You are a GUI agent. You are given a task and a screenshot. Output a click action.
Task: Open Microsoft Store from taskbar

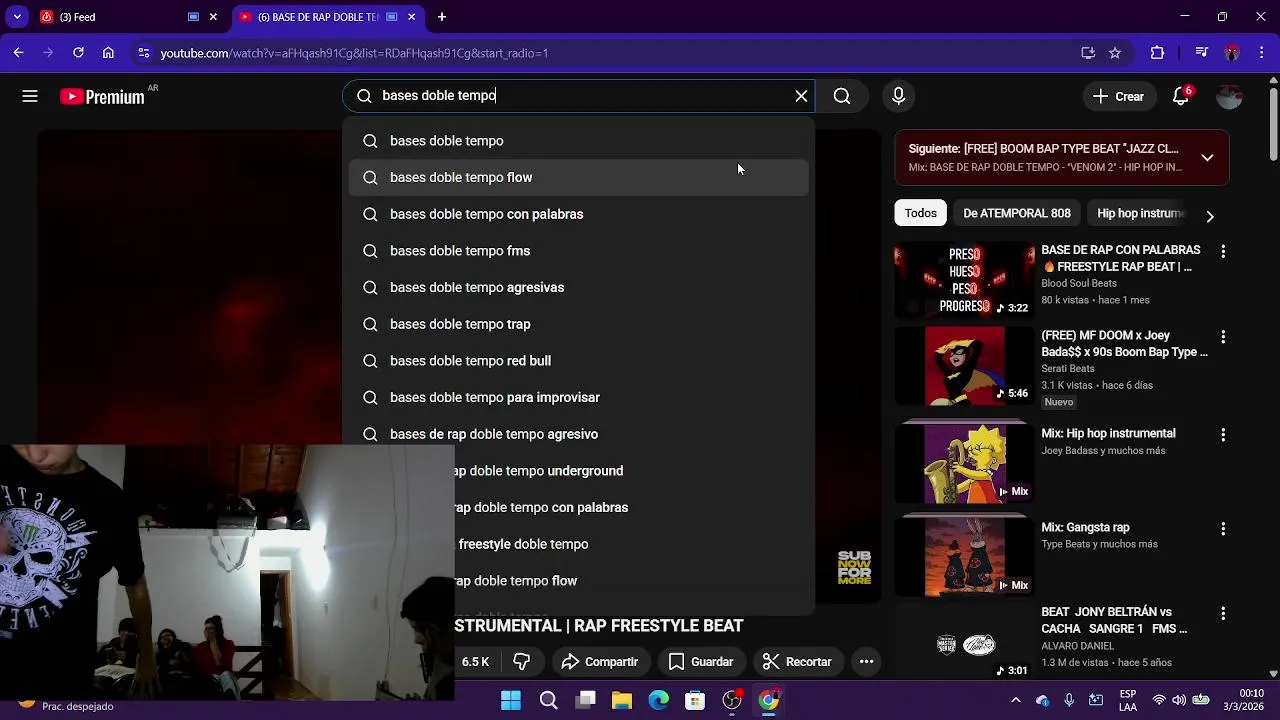pyautogui.click(x=695, y=700)
